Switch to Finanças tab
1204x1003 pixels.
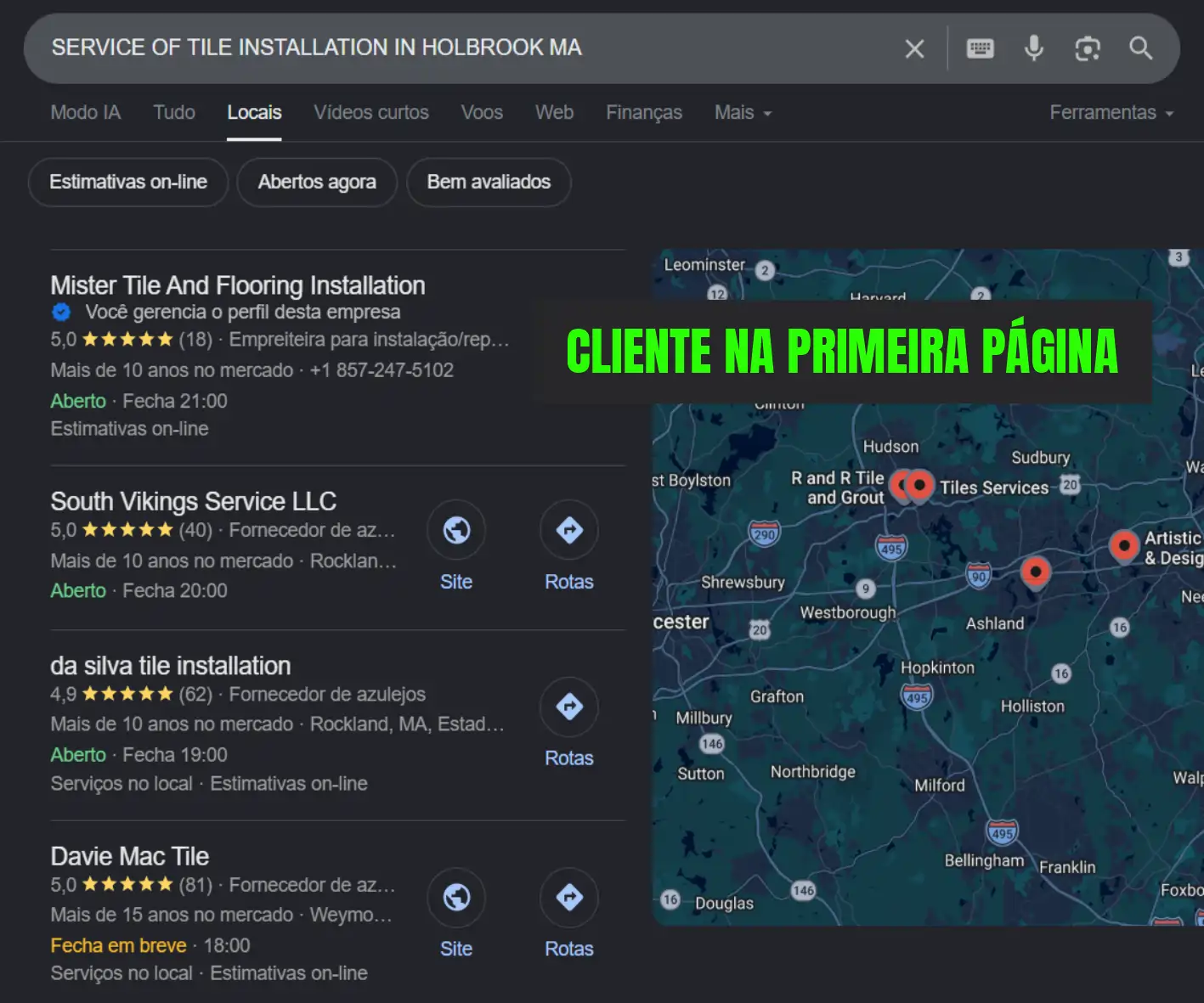[x=644, y=112]
